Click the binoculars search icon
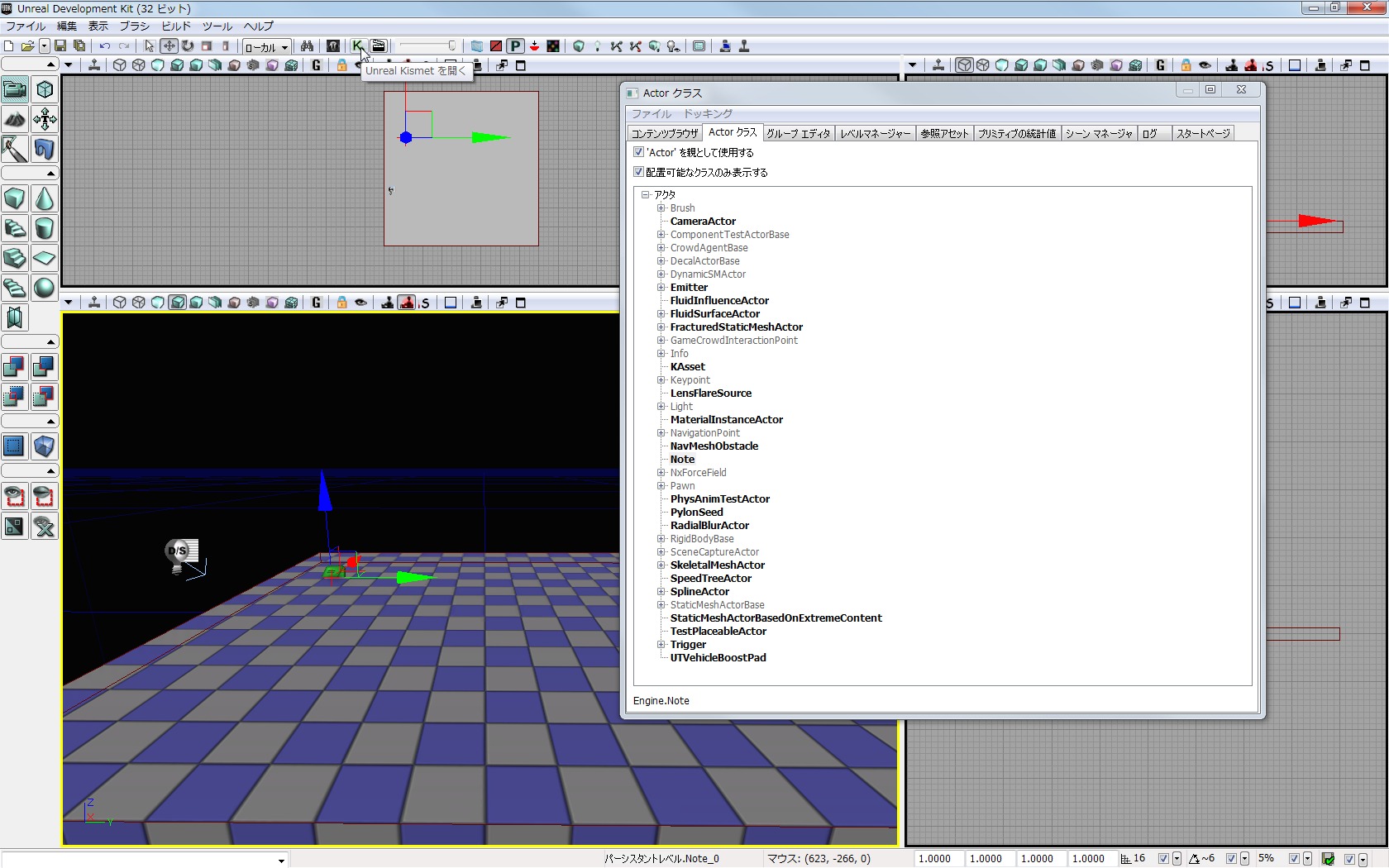This screenshot has height=868, width=1389. click(x=307, y=46)
